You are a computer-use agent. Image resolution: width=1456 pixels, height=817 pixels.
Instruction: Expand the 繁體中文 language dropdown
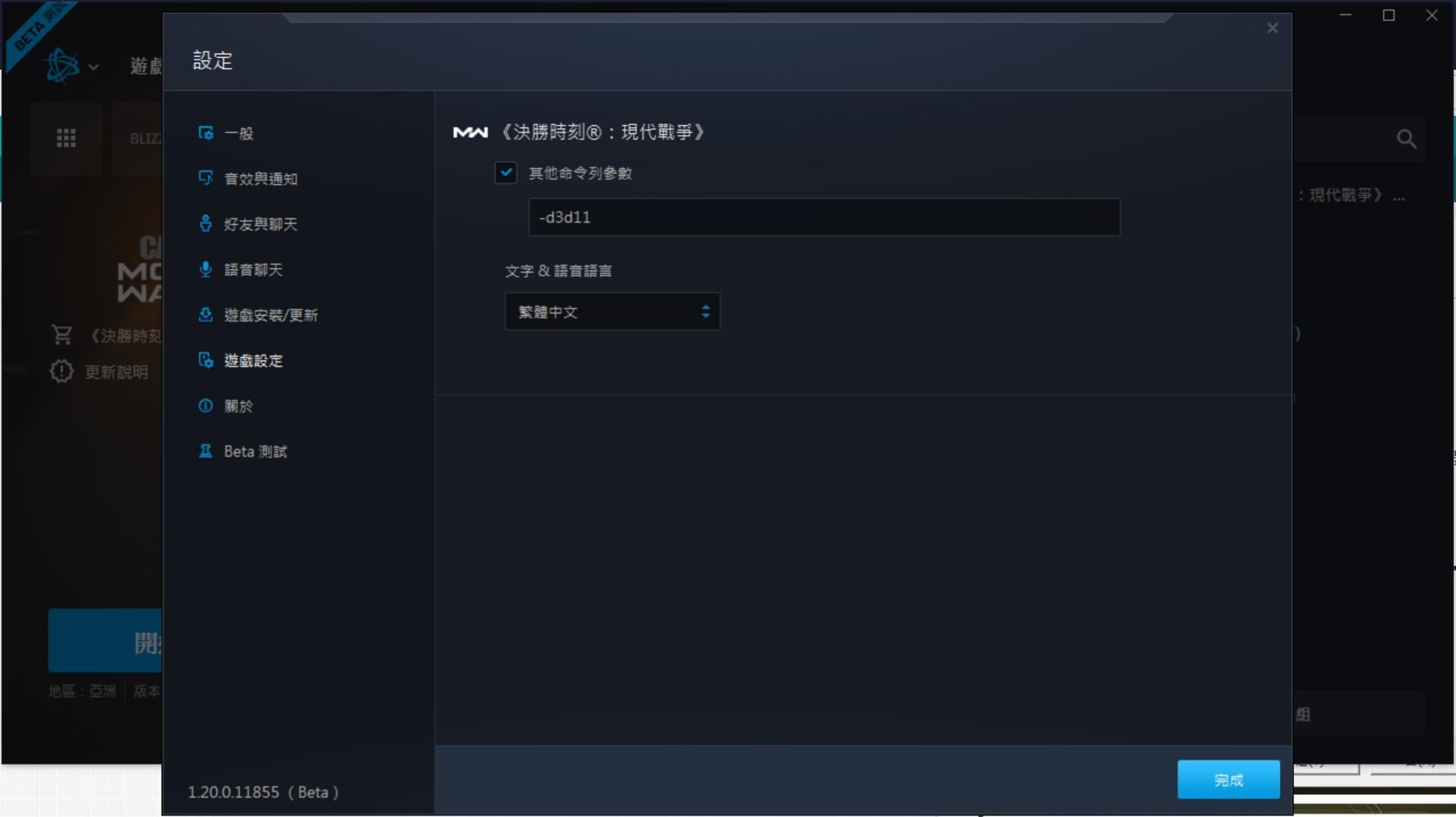(x=612, y=311)
